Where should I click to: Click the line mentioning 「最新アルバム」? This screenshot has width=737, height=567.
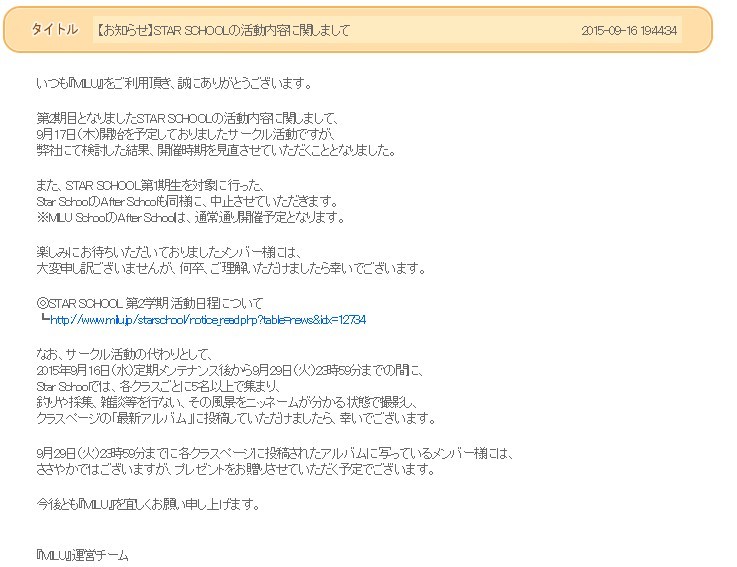[235, 418]
